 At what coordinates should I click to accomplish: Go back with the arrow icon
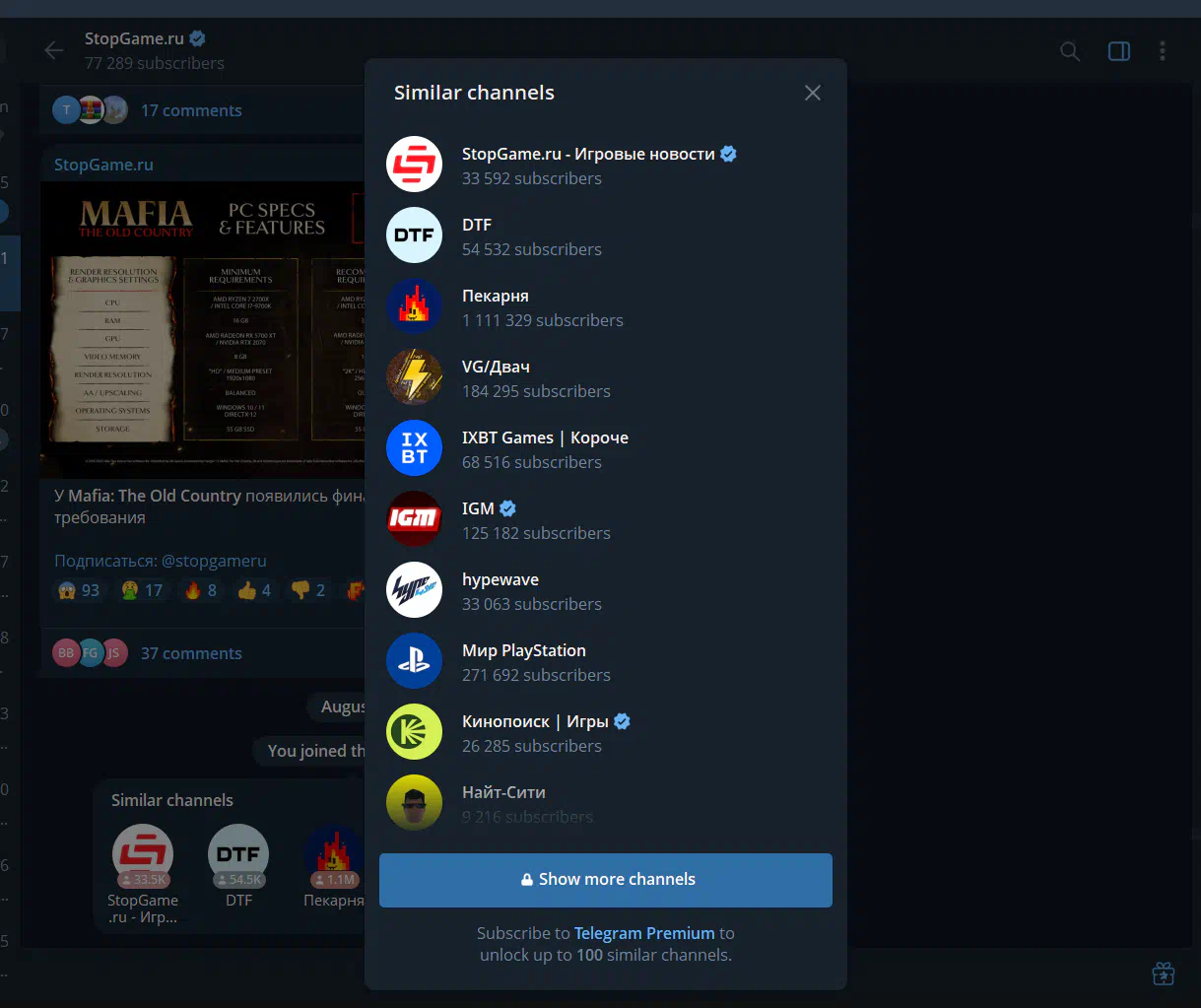coord(54,50)
